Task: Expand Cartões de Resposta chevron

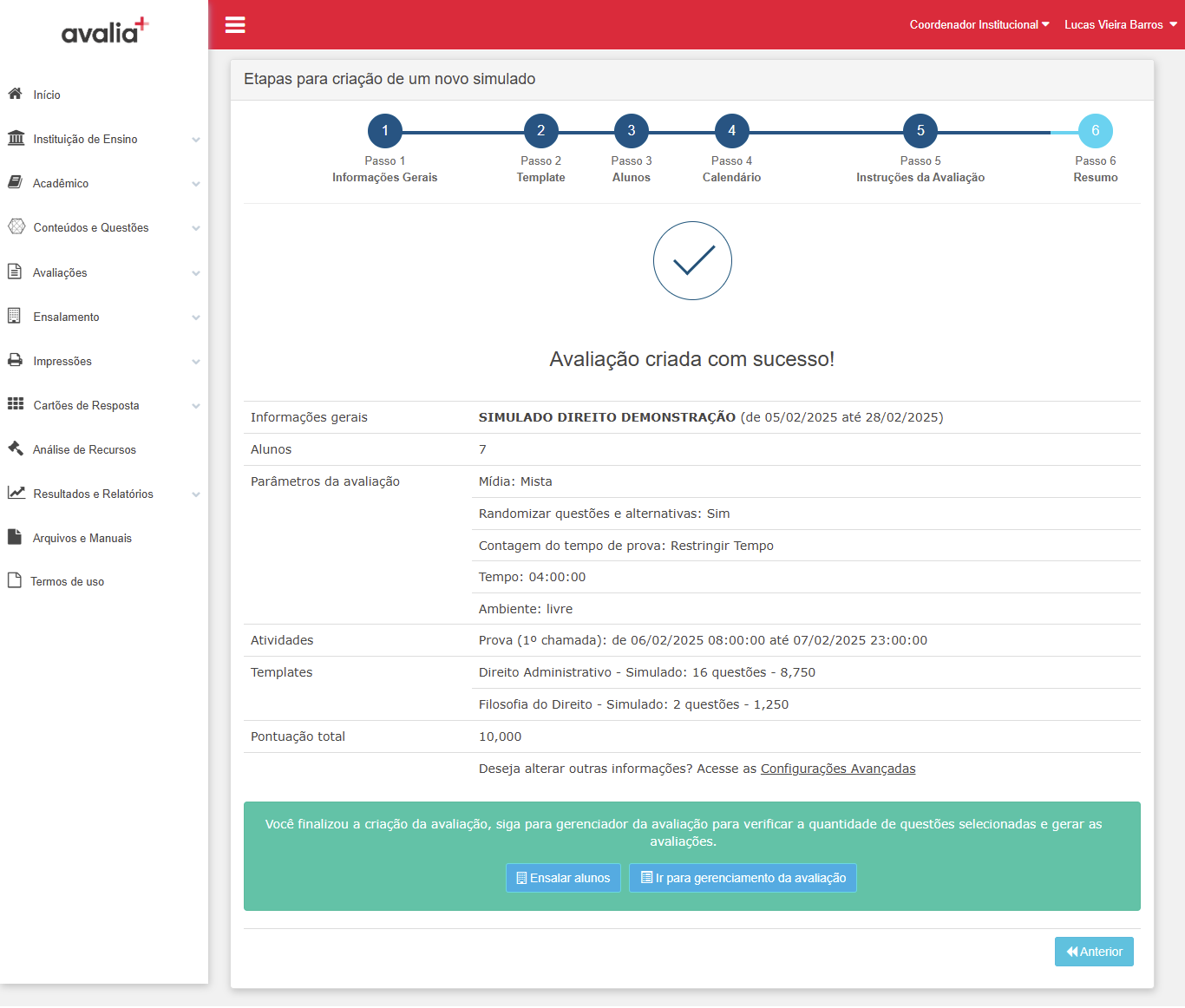Action: pos(196,406)
